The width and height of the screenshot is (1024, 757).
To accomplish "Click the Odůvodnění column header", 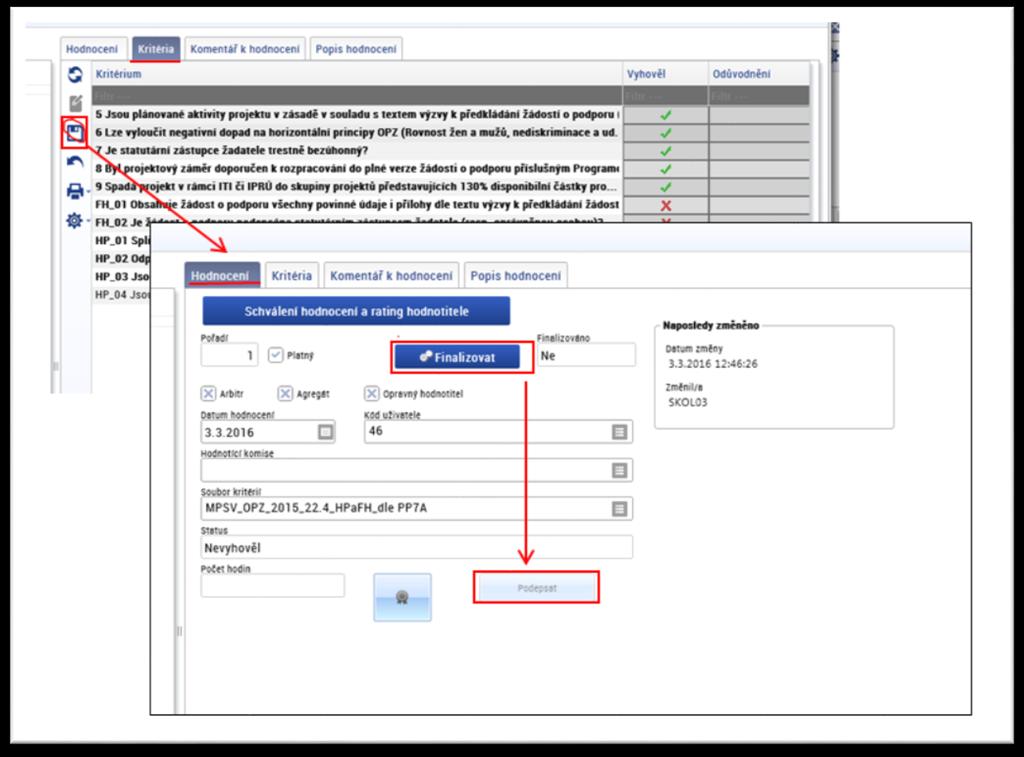I will 760,74.
